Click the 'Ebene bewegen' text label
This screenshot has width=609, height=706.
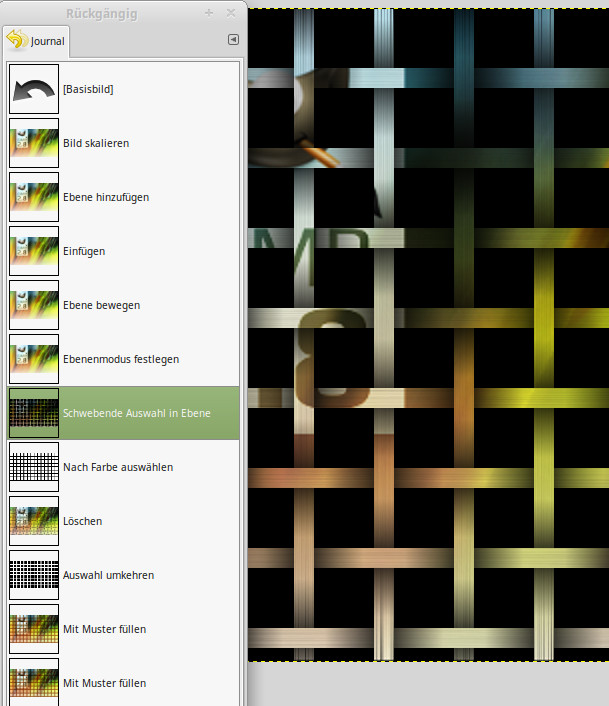pyautogui.click(x=101, y=305)
